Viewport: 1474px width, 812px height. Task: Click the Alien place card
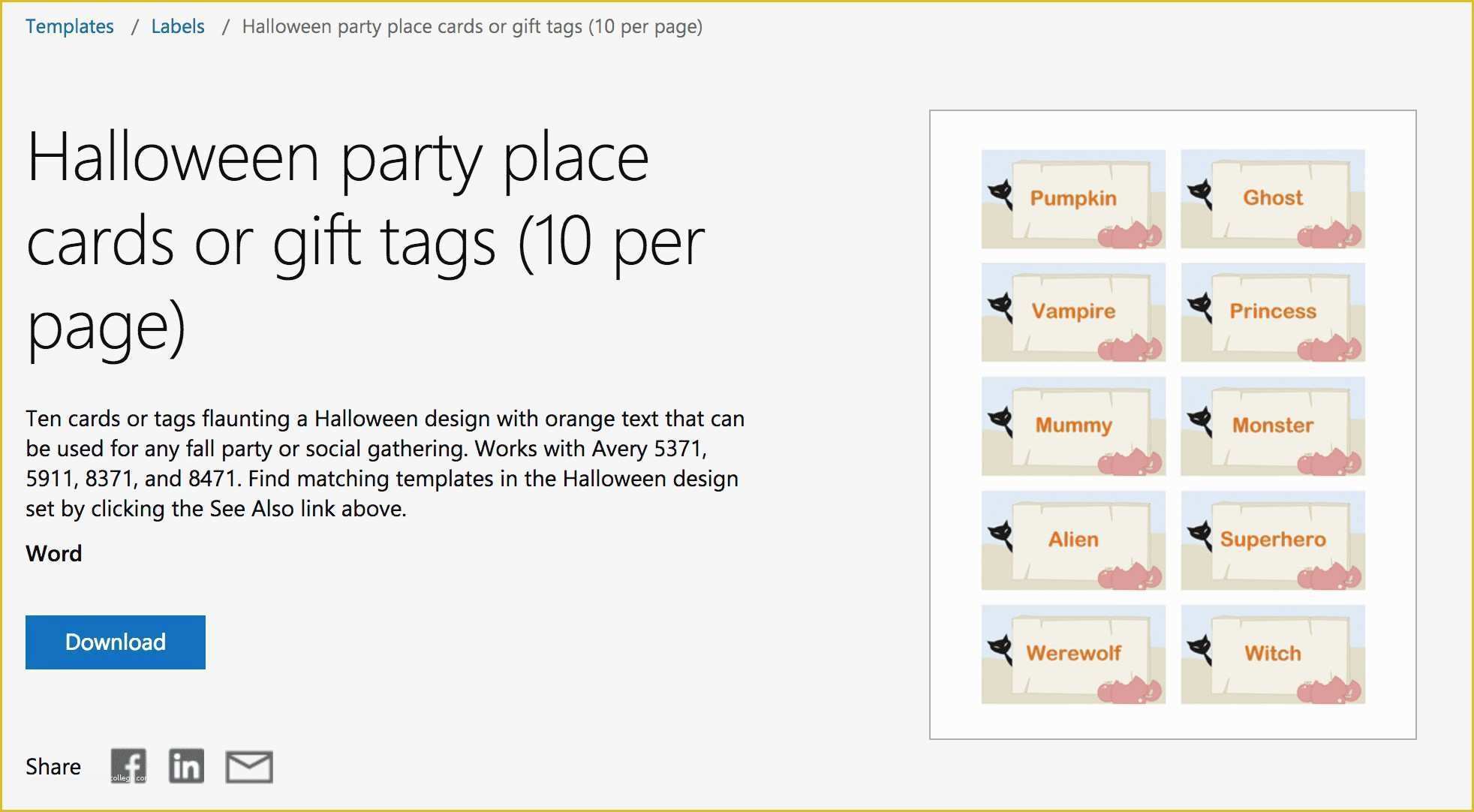1073,540
